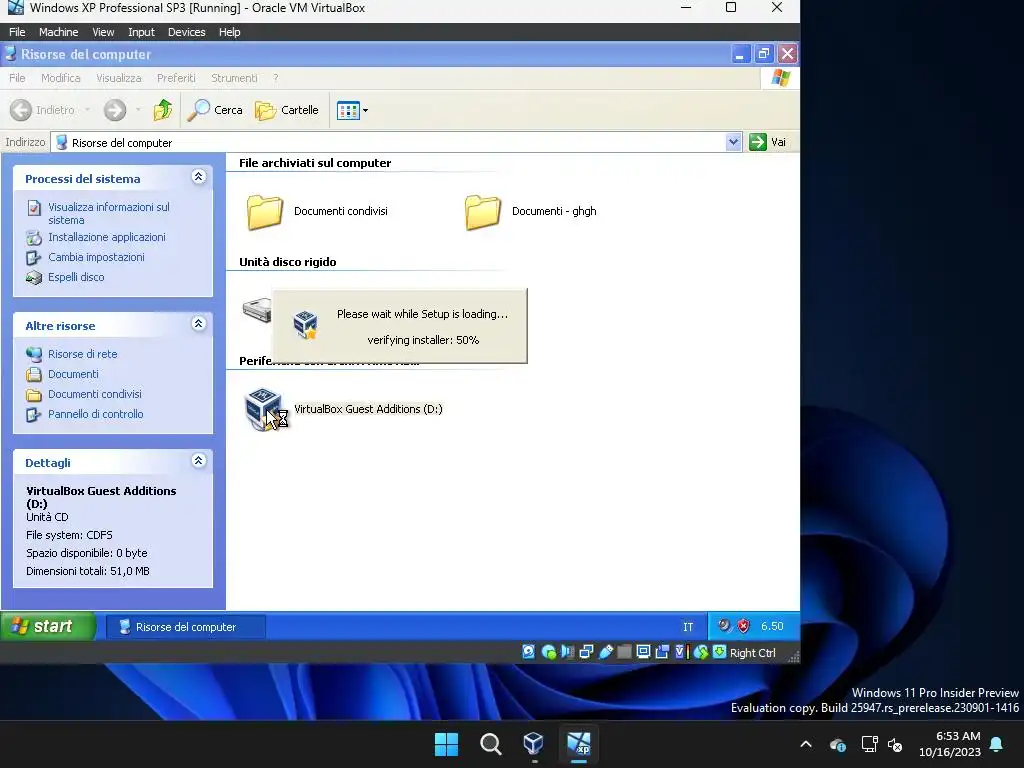The width and height of the screenshot is (1024, 768).
Task: Open VirtualBox View menu
Action: tap(103, 32)
